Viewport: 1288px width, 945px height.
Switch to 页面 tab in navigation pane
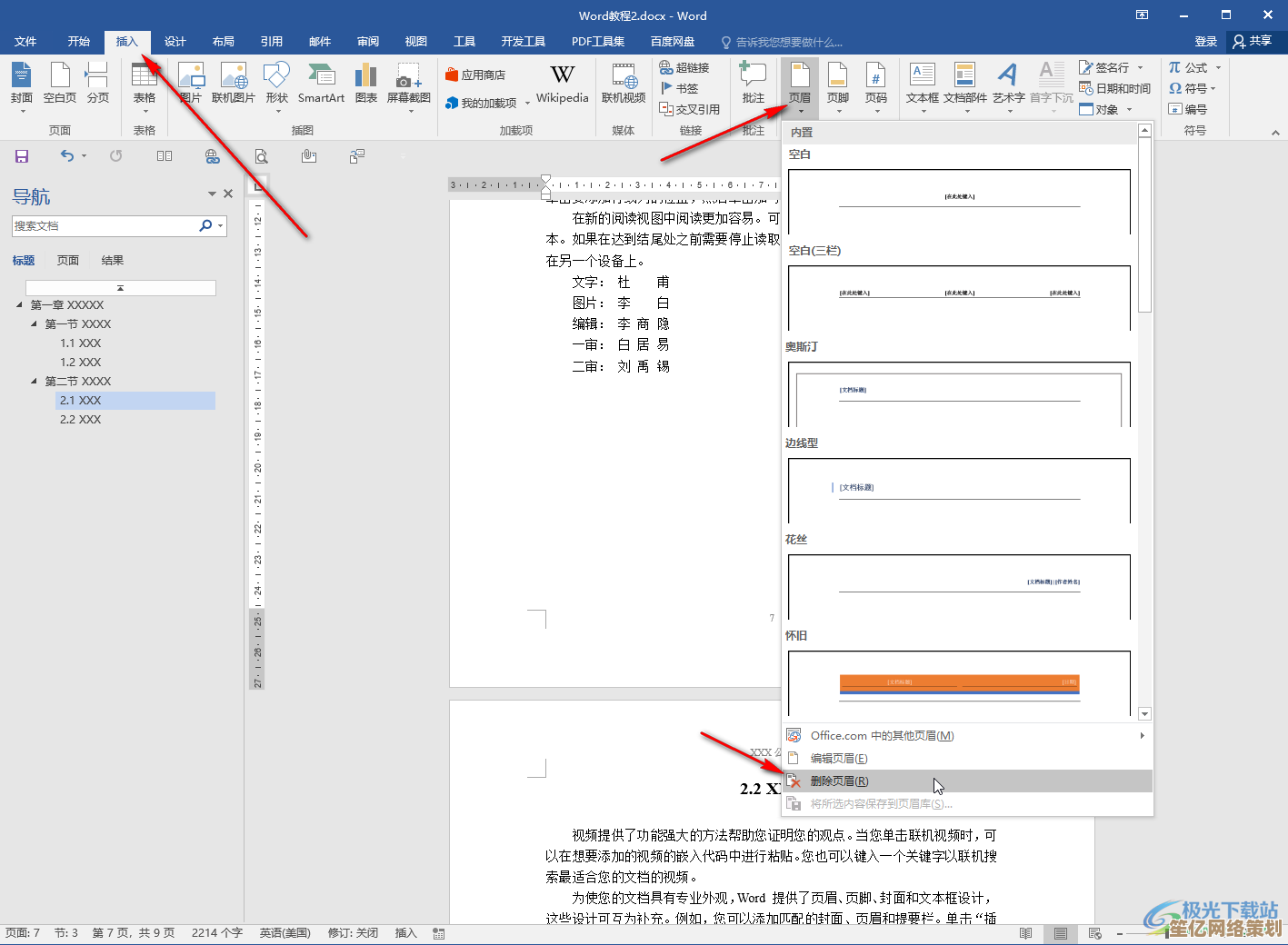click(68, 261)
